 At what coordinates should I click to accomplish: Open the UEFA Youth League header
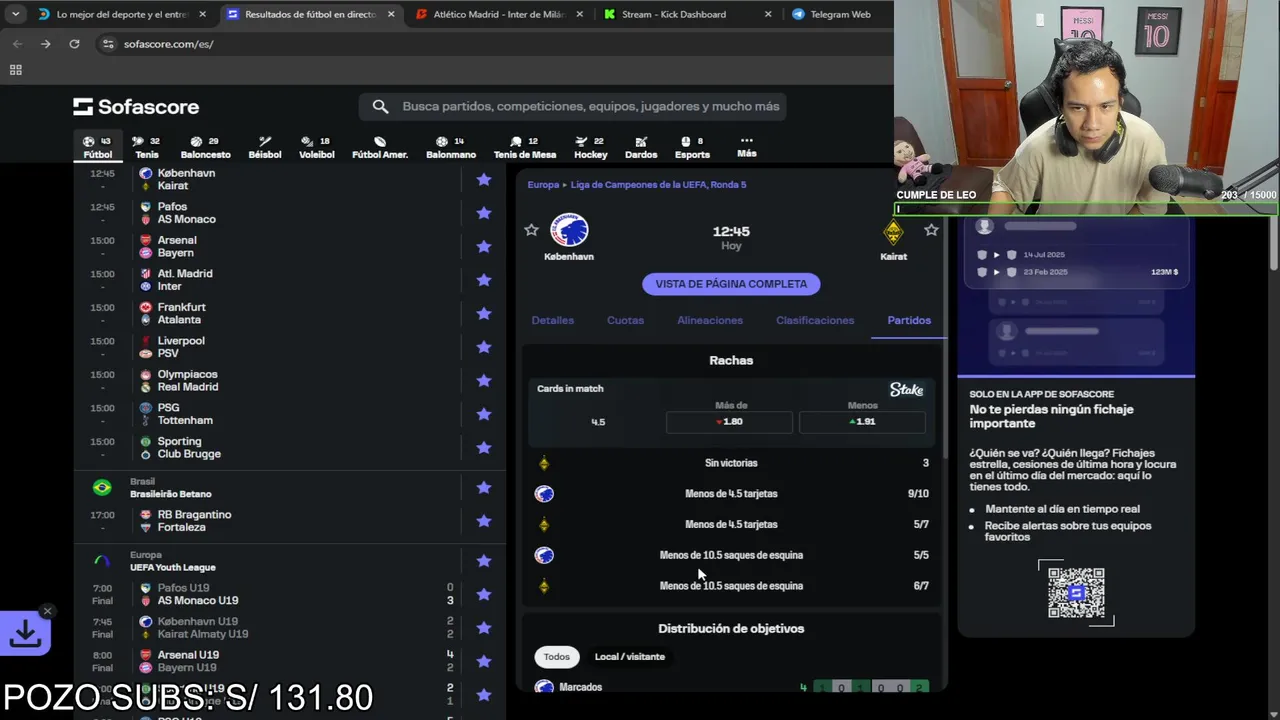(x=172, y=567)
